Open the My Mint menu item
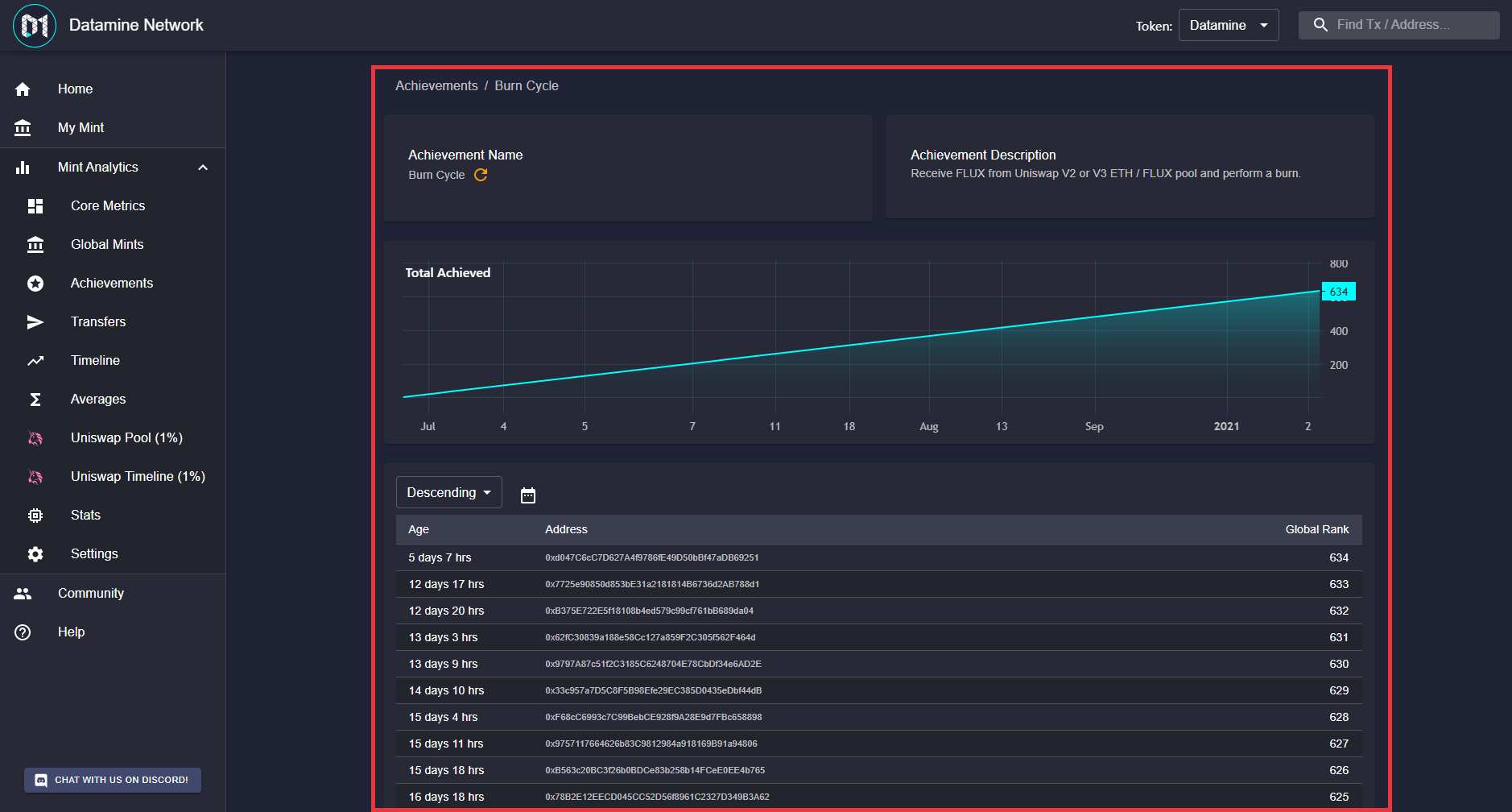The width and height of the screenshot is (1512, 812). (x=113, y=128)
